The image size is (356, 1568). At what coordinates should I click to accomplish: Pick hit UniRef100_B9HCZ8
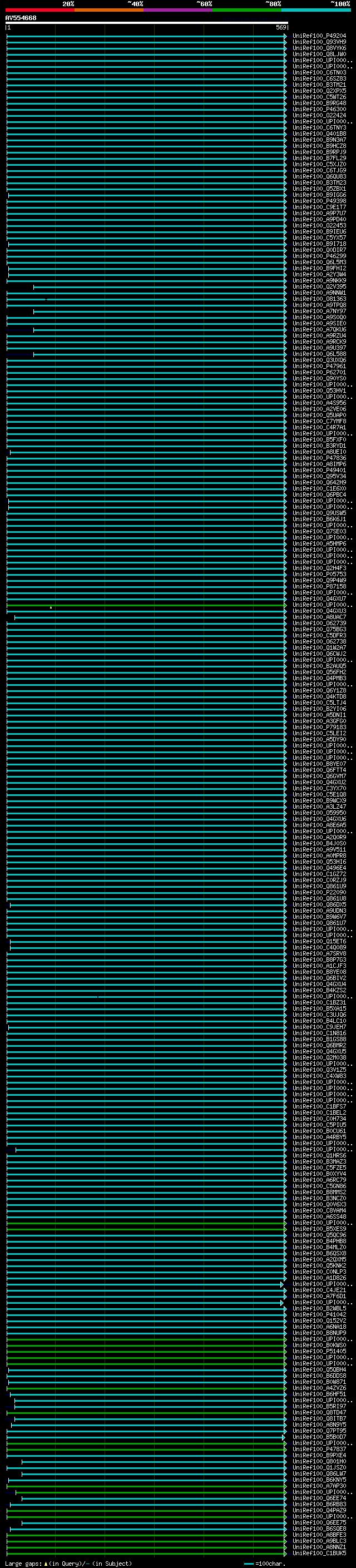click(x=319, y=146)
